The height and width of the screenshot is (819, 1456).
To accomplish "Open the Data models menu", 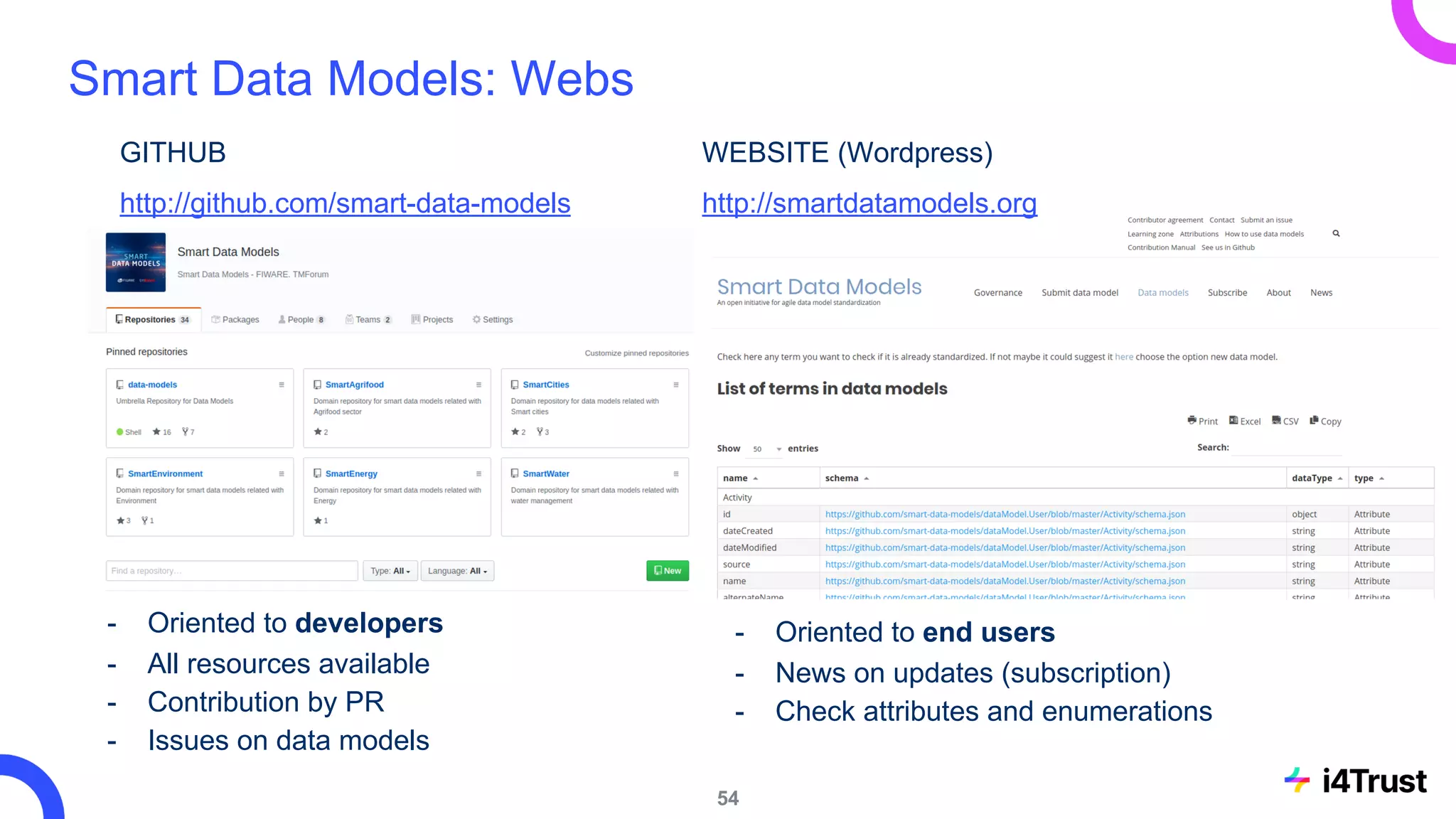I will pos(1163,293).
